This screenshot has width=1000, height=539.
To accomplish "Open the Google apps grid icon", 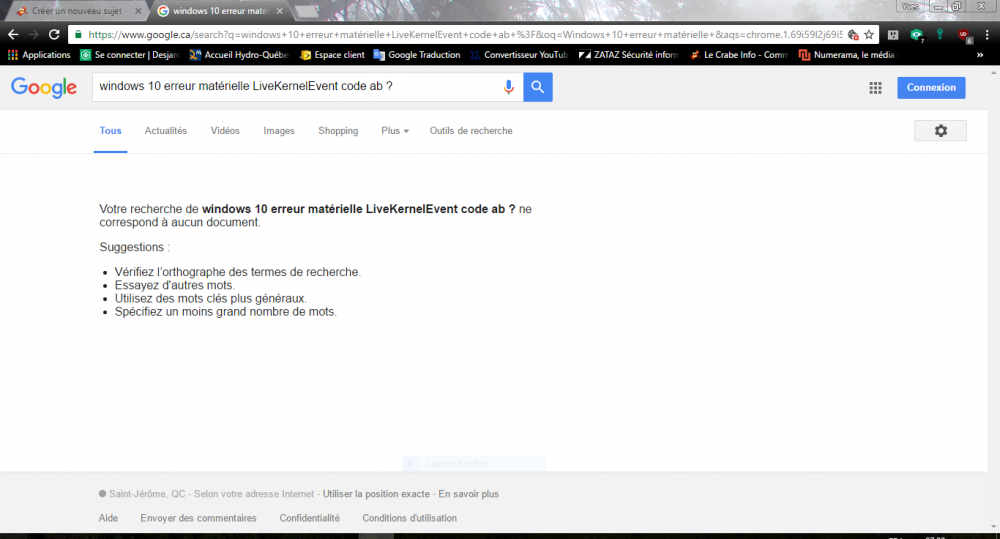I will pyautogui.click(x=875, y=88).
